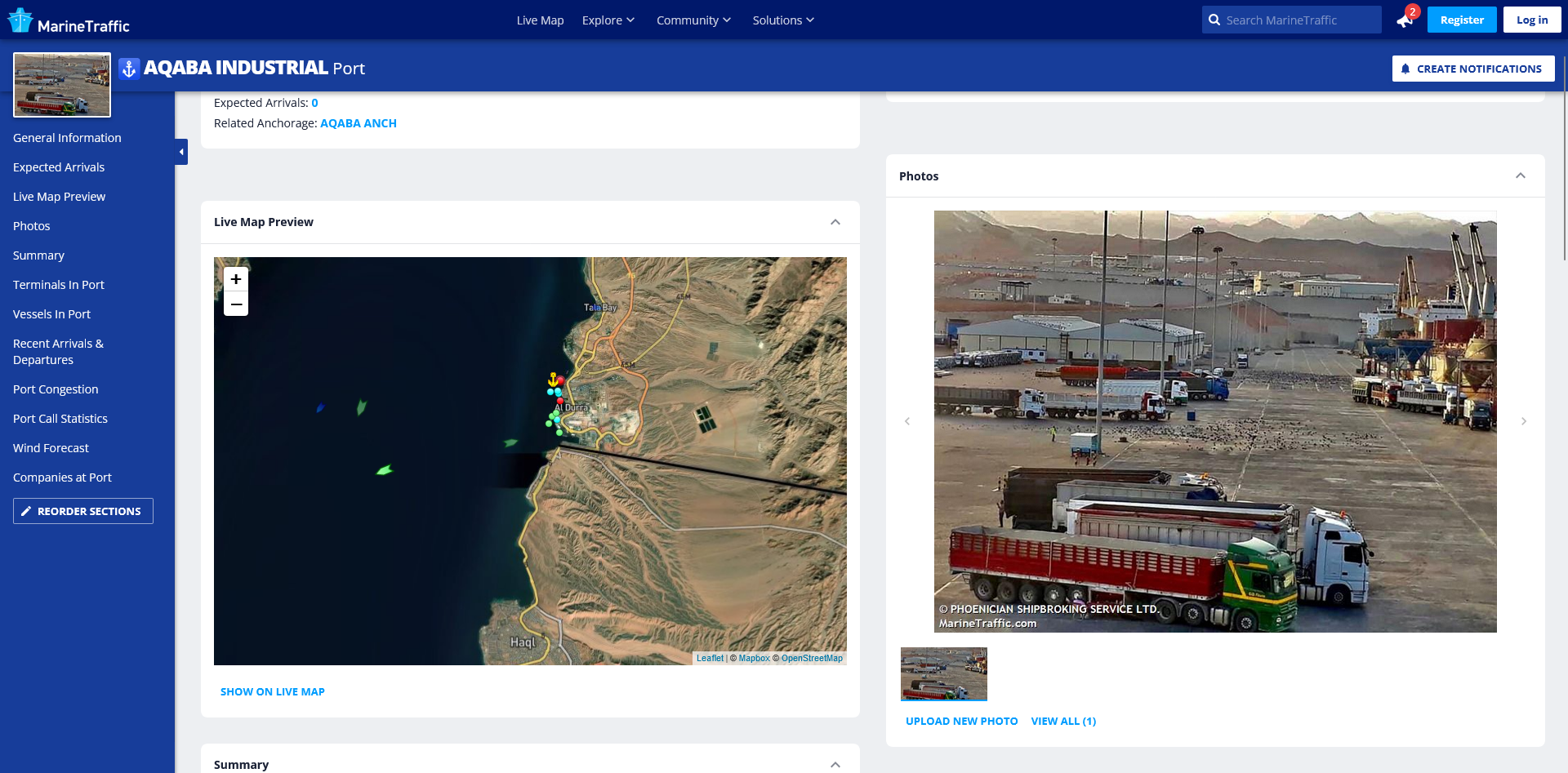Jump to Recent Arrivals & Departures

click(58, 352)
